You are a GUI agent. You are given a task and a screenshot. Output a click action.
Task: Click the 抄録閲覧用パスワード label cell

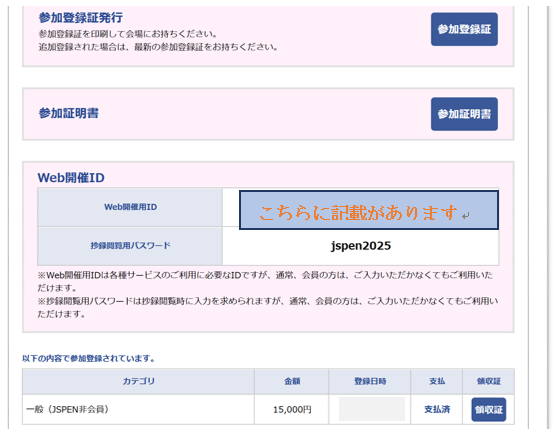click(x=130, y=246)
